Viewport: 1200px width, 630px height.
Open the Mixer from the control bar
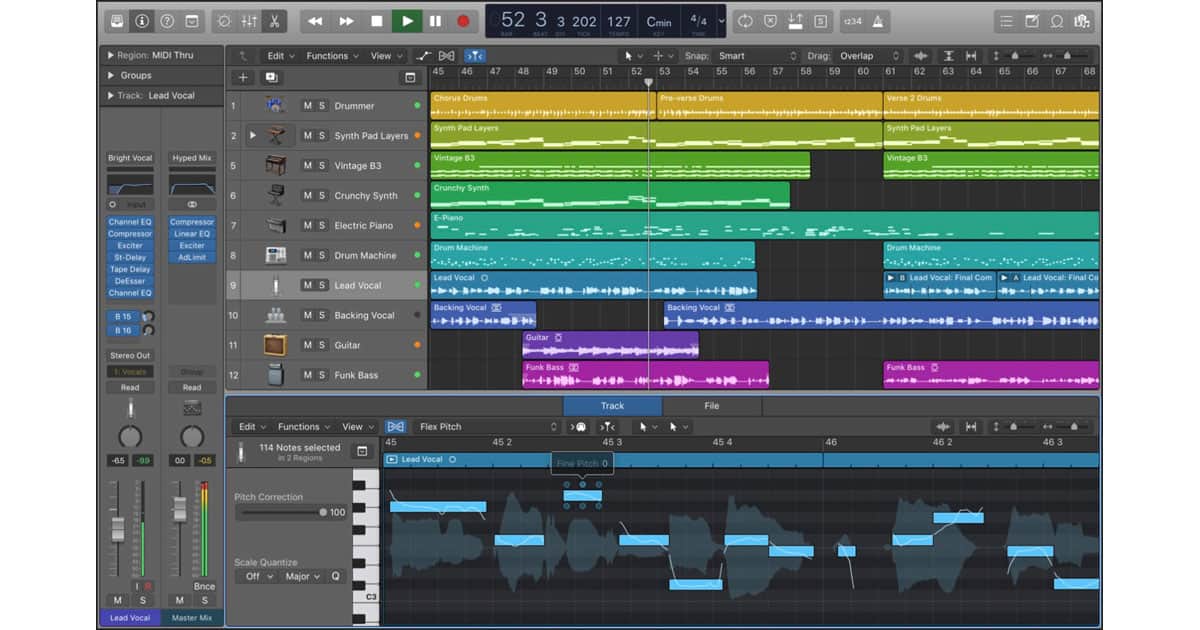249,20
